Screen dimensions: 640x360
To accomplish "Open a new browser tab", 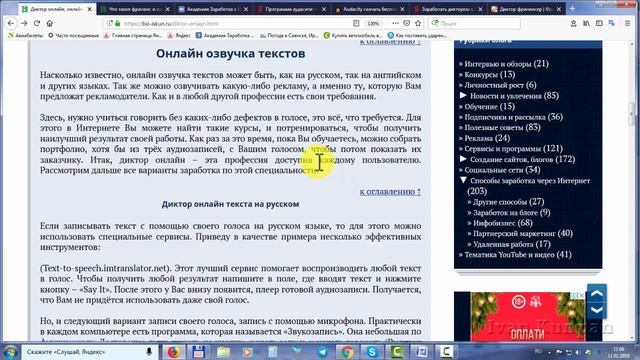I will (572, 9).
